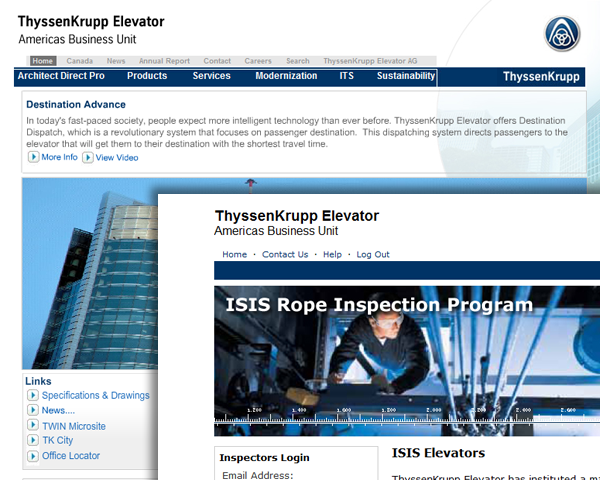Click ThyssenKrupp Elevator title on ISIS page
Image resolution: width=600 pixels, height=480 pixels.
297,216
